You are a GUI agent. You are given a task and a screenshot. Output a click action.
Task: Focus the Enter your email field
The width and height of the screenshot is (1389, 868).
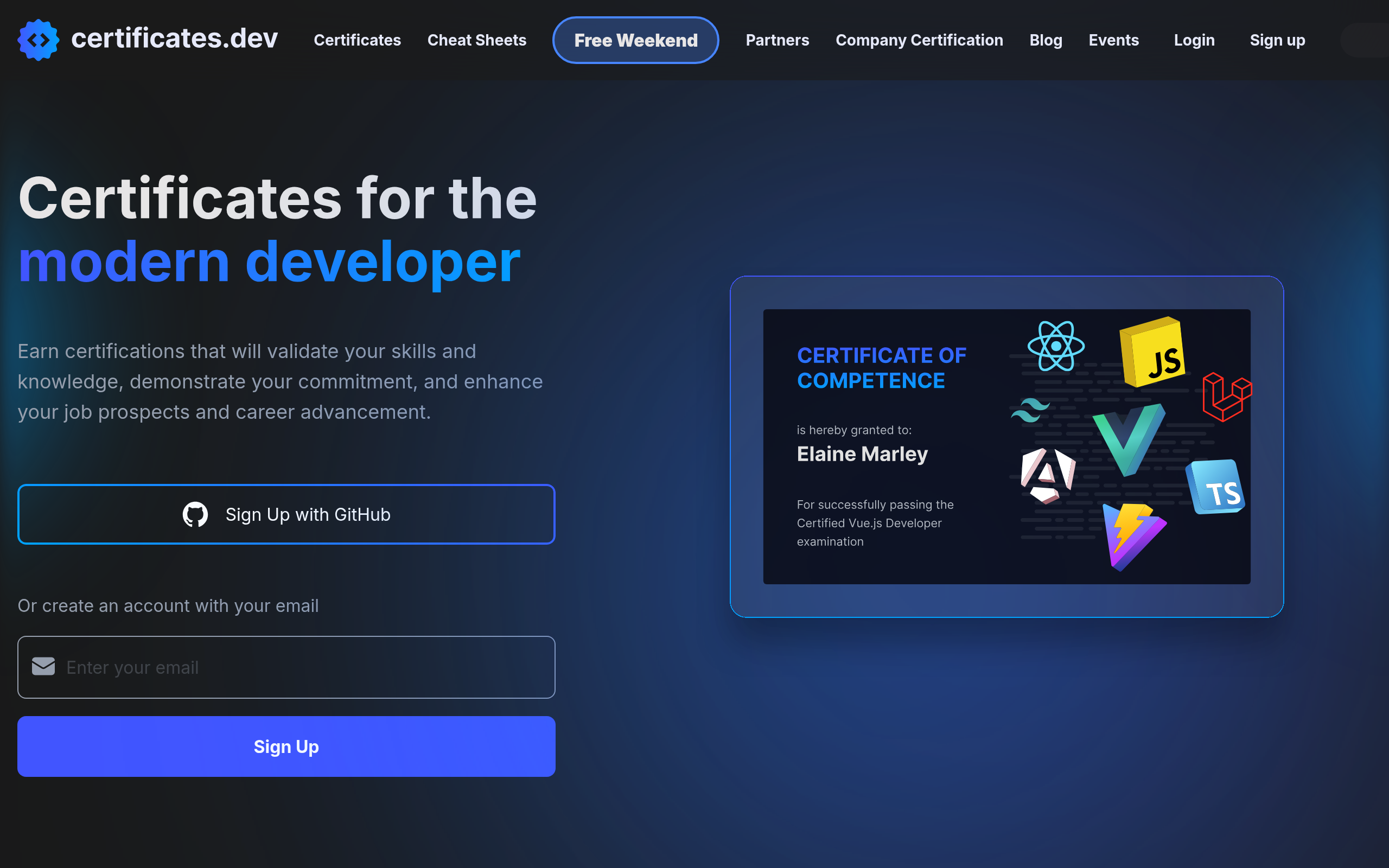click(x=286, y=667)
